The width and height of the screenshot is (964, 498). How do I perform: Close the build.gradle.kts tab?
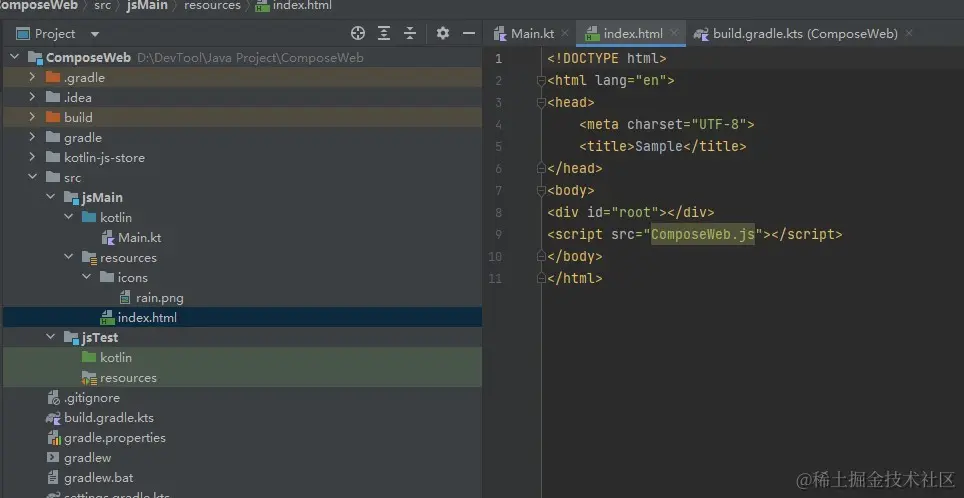909,33
